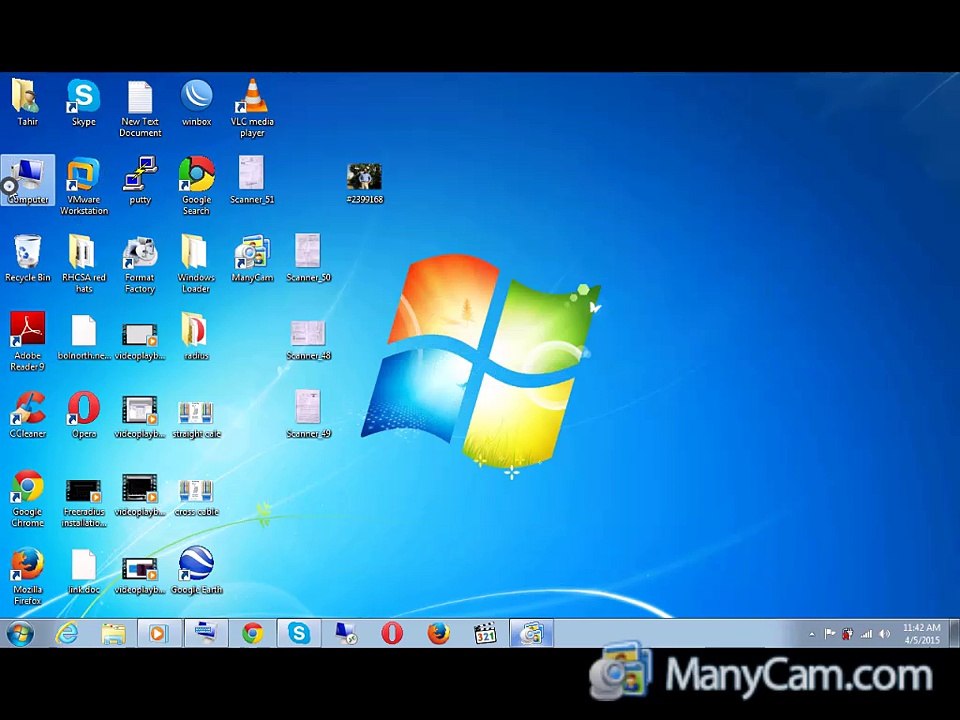Open the keyboard taskbar icon
The width and height of the screenshot is (960, 720).
pyautogui.click(x=205, y=633)
